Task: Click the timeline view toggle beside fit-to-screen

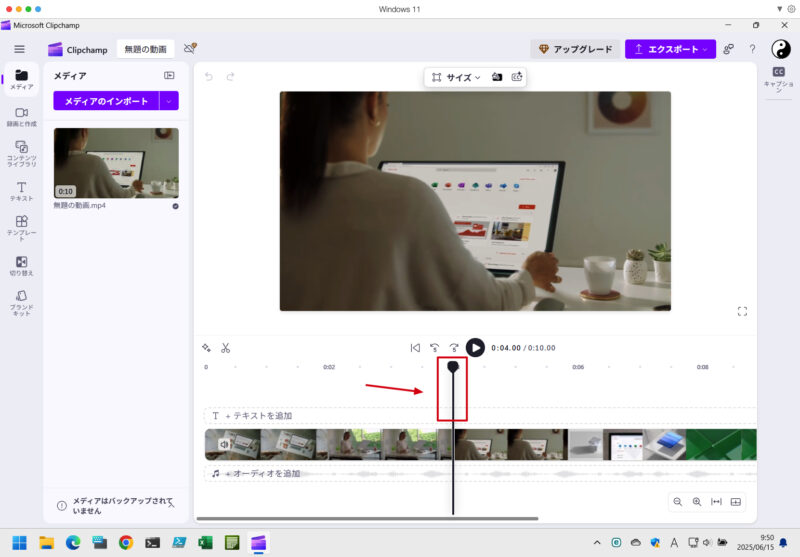Action: pos(736,502)
